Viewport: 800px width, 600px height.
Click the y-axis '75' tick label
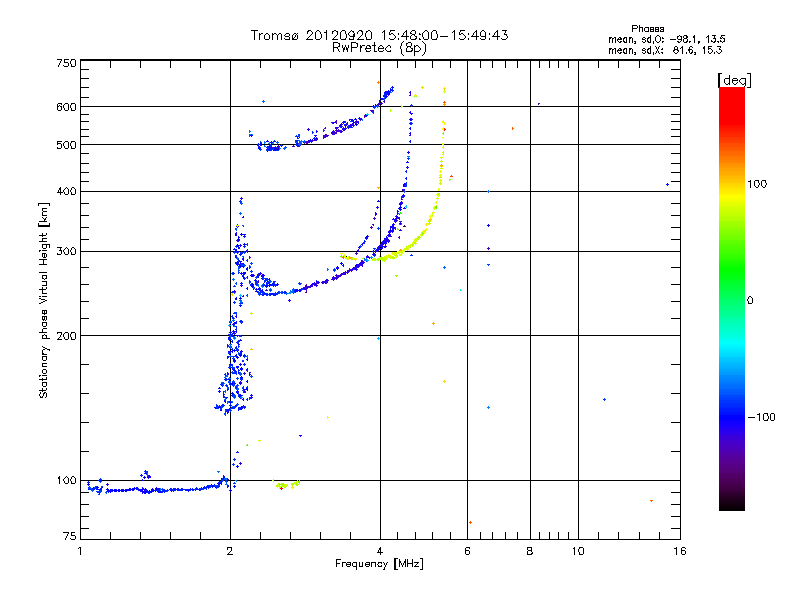coord(70,536)
